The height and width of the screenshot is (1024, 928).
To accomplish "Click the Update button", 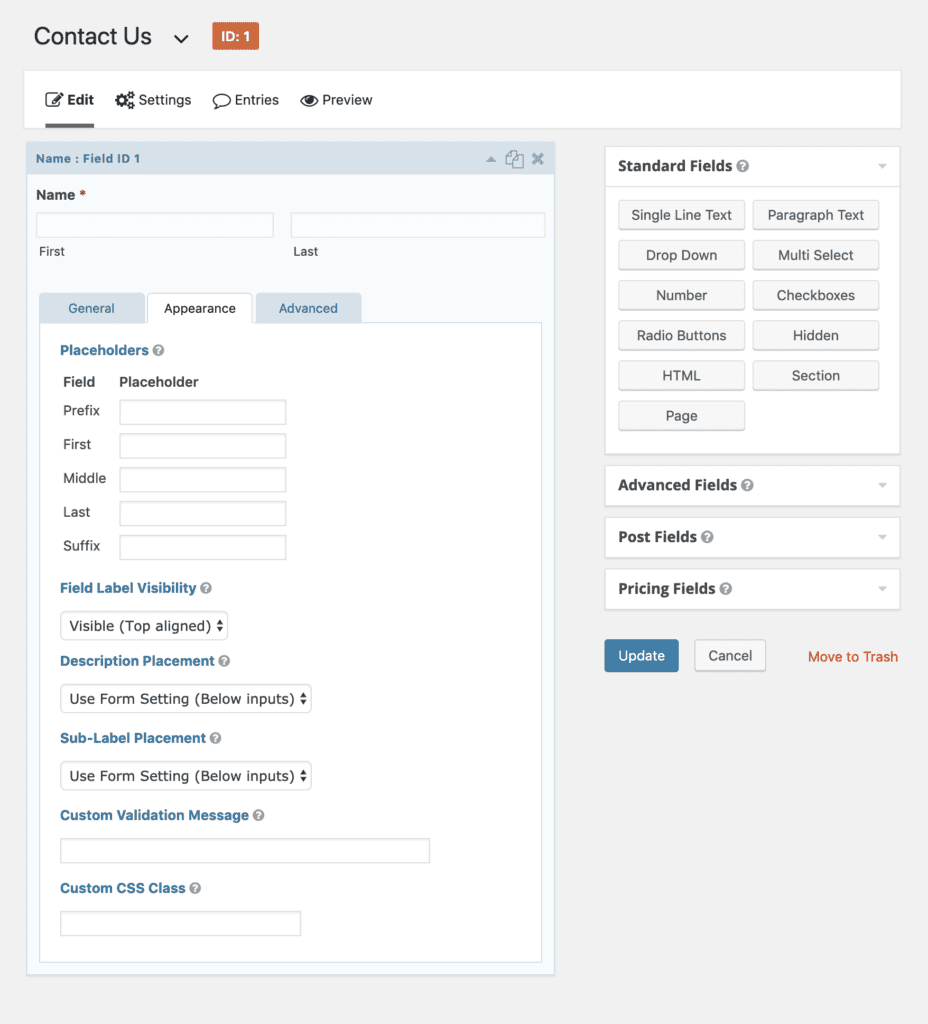I will click(641, 656).
